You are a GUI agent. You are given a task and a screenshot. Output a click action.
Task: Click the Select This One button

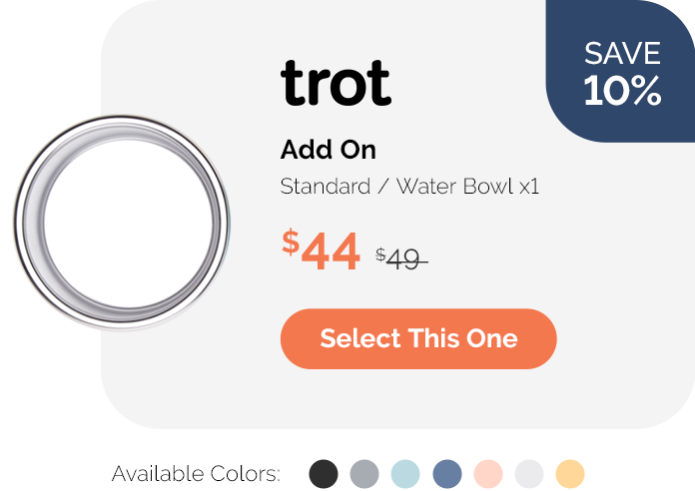pyautogui.click(x=418, y=339)
